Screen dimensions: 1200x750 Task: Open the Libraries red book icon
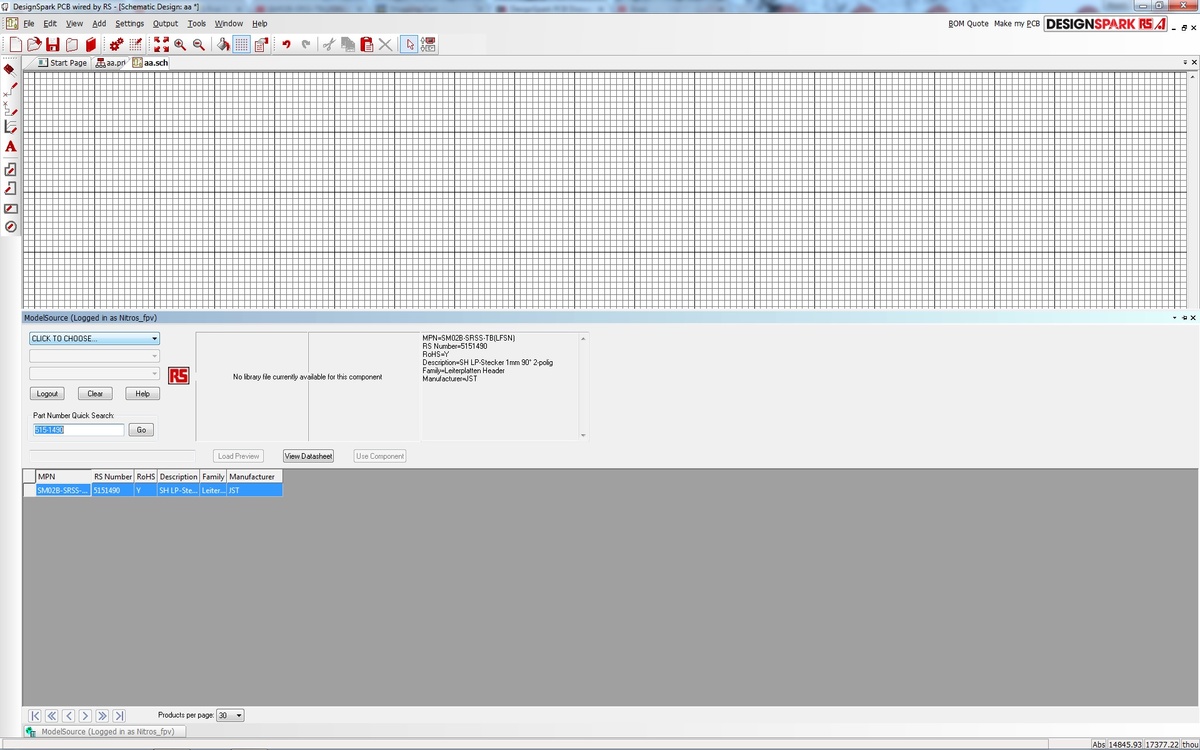(91, 44)
